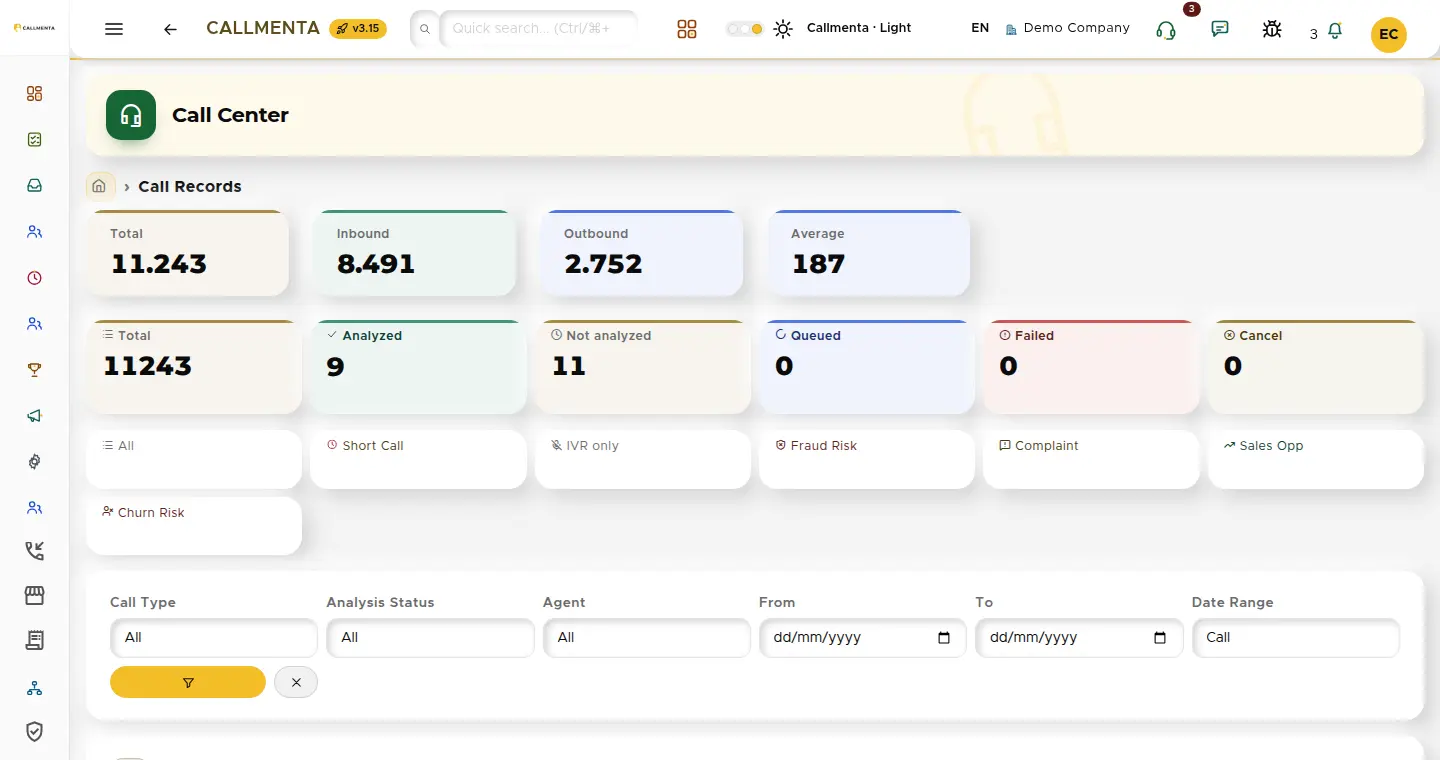The height and width of the screenshot is (760, 1440).
Task: Open To date calendar picker
Action: pos(1160,638)
